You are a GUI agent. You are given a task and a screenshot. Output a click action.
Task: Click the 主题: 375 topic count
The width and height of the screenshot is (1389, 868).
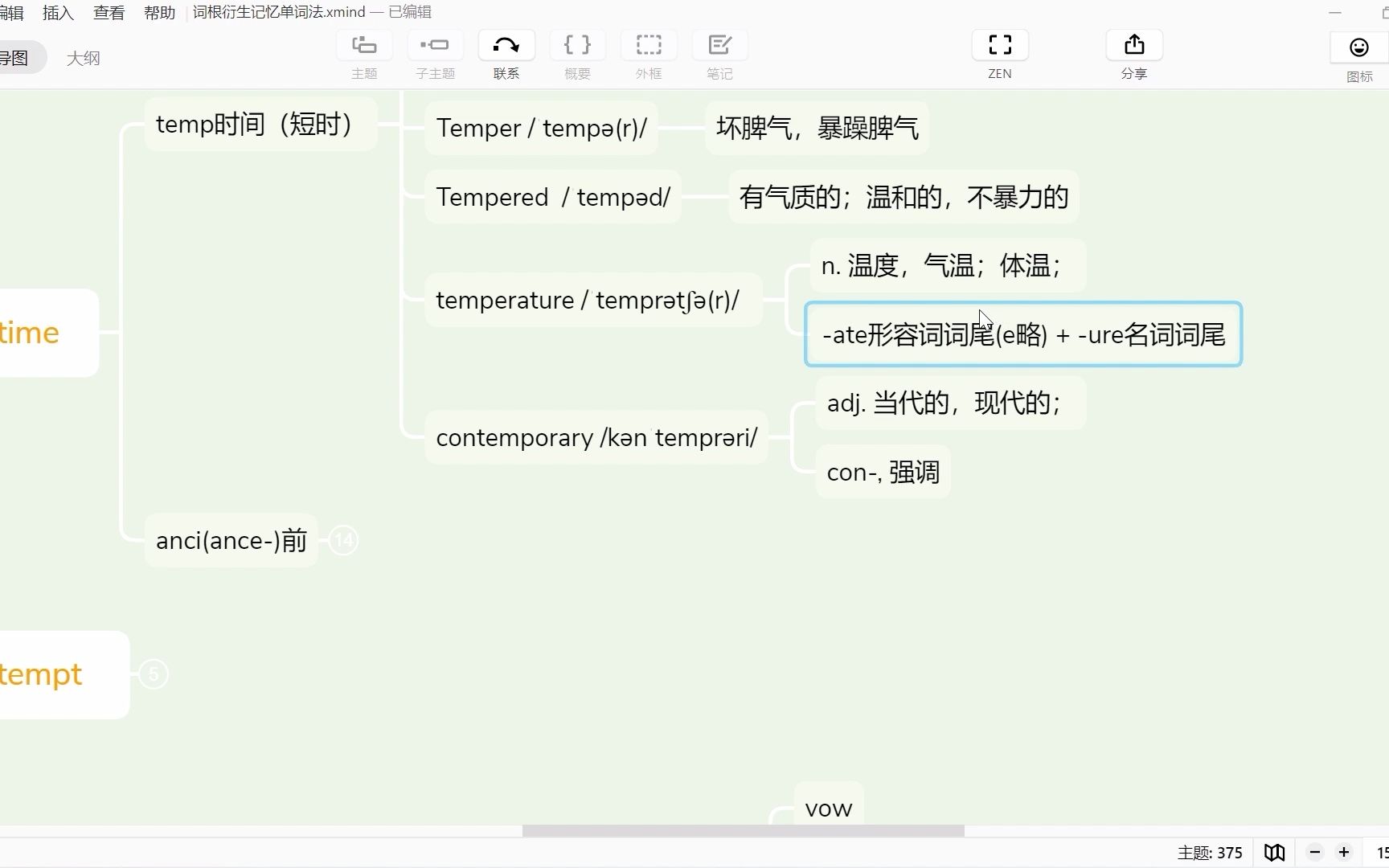point(1210,853)
